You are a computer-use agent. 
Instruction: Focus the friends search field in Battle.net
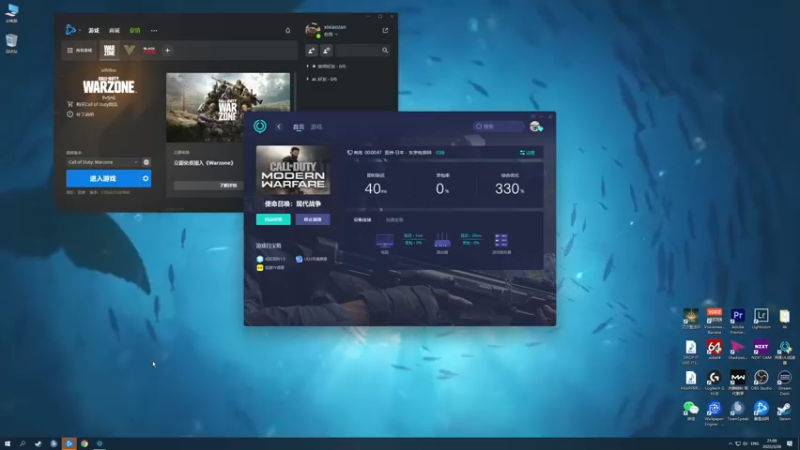pos(363,50)
